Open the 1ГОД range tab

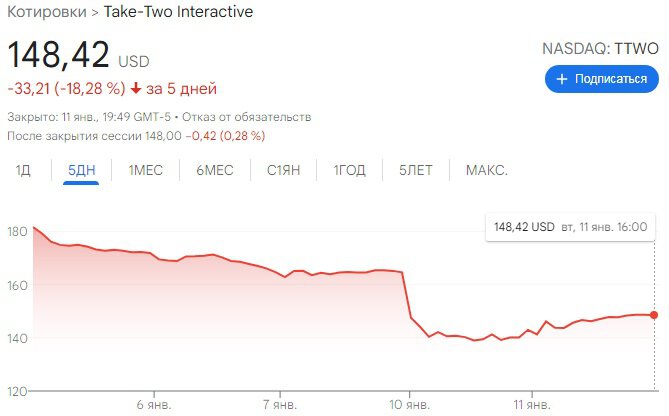pos(349,170)
